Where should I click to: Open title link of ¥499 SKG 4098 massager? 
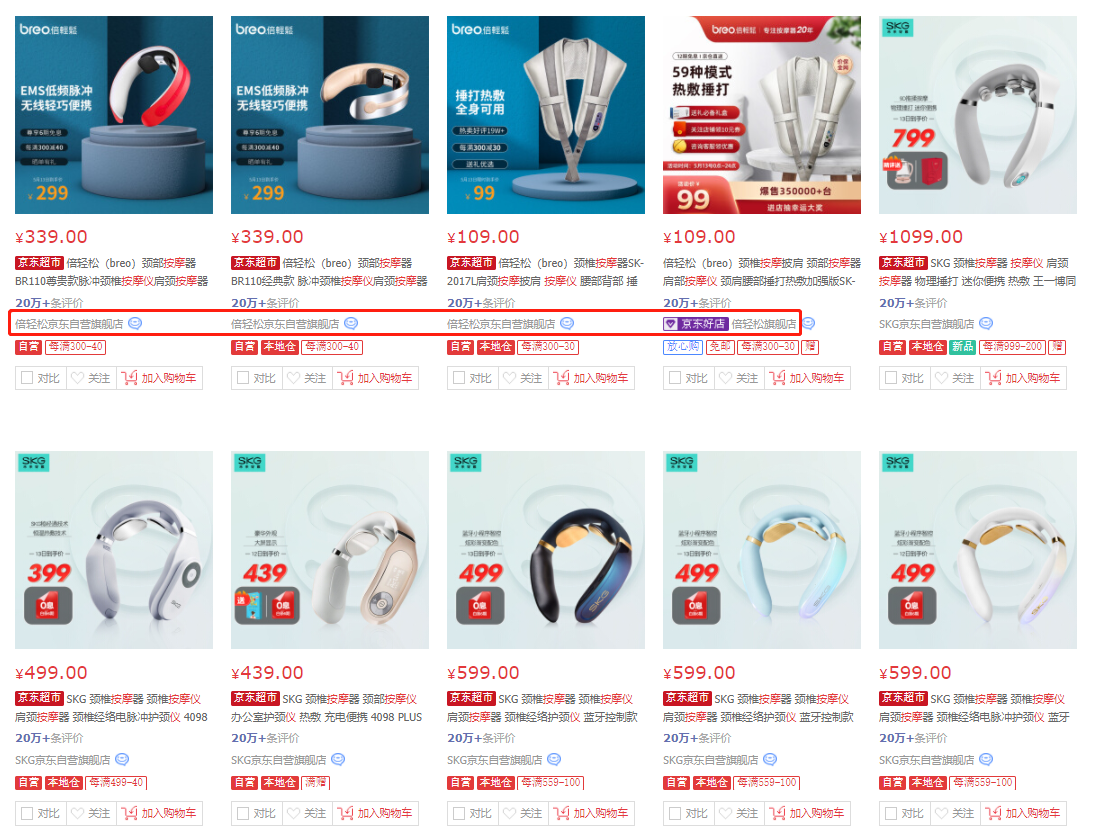click(111, 708)
